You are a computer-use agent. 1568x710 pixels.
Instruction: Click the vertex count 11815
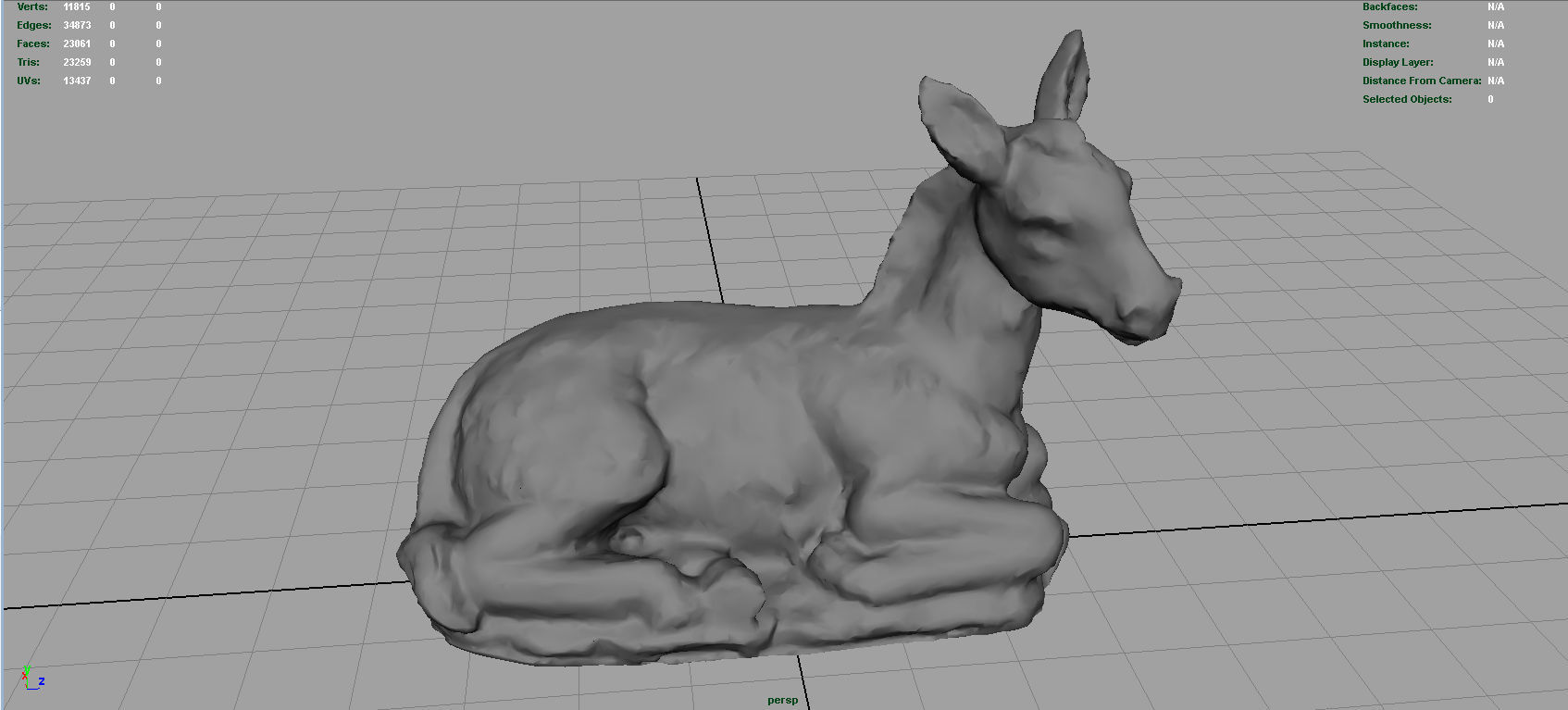point(77,6)
